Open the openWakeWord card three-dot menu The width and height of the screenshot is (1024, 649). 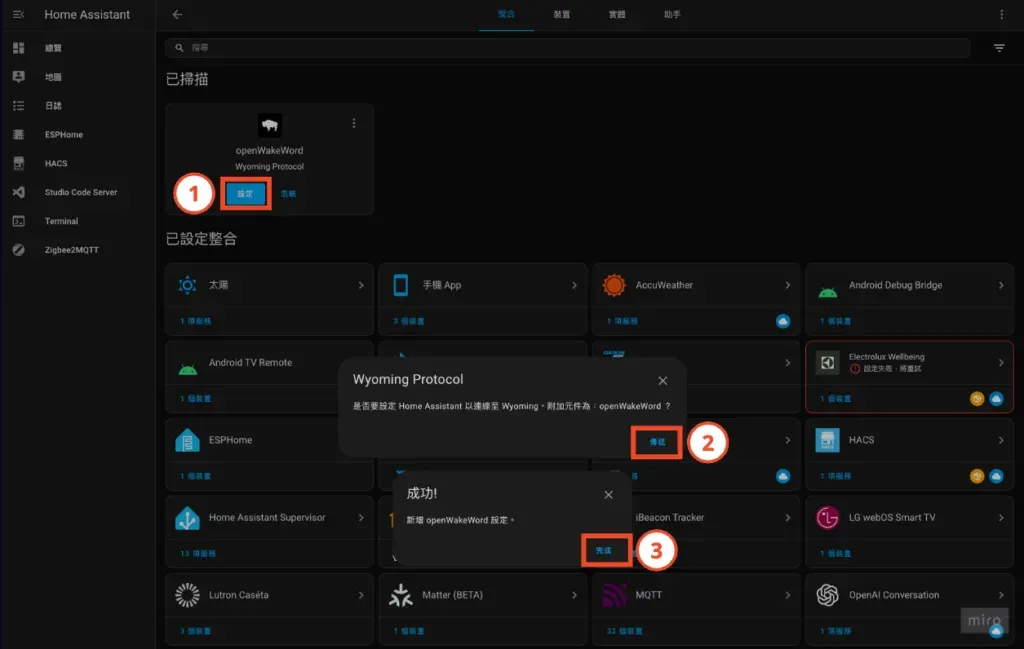[353, 123]
